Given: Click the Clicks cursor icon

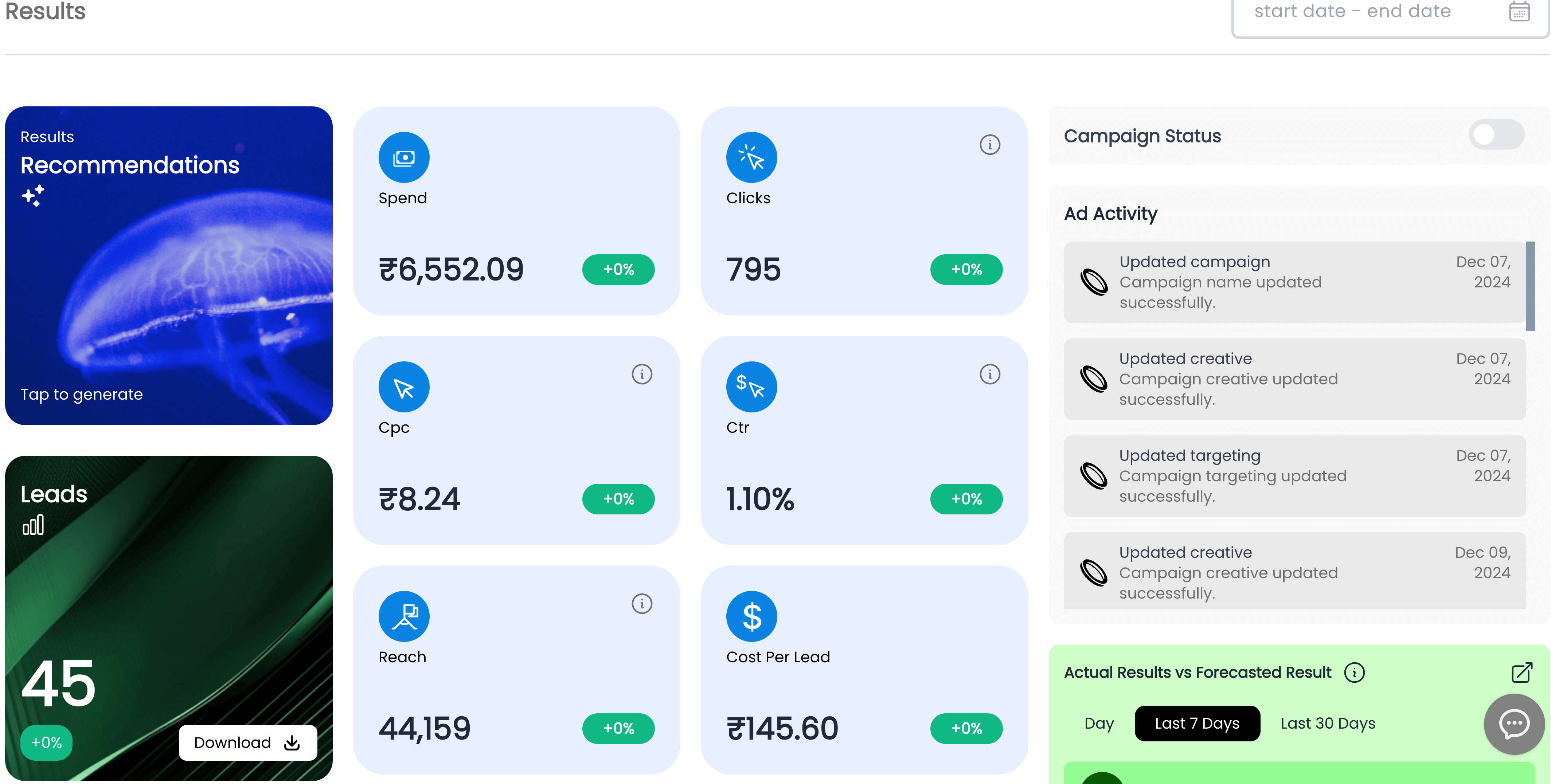Looking at the screenshot, I should [751, 158].
